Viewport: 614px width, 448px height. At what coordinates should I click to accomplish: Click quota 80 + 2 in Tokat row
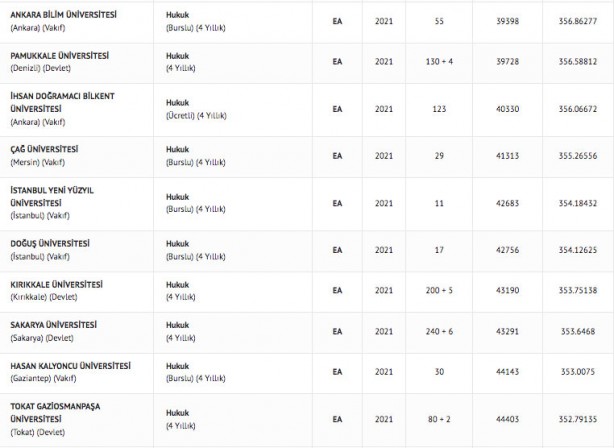coord(439,419)
